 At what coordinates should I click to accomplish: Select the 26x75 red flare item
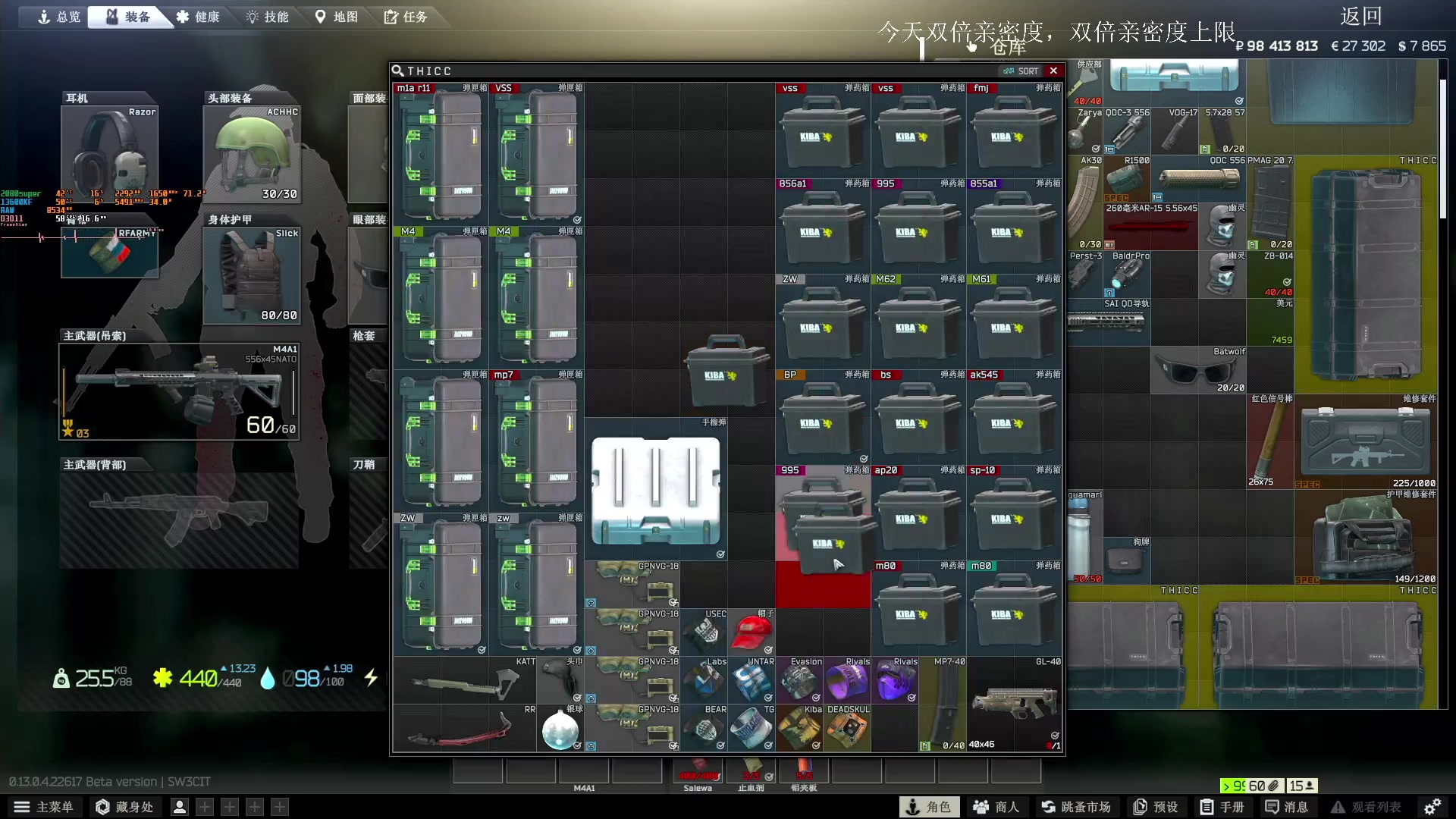coord(1270,441)
